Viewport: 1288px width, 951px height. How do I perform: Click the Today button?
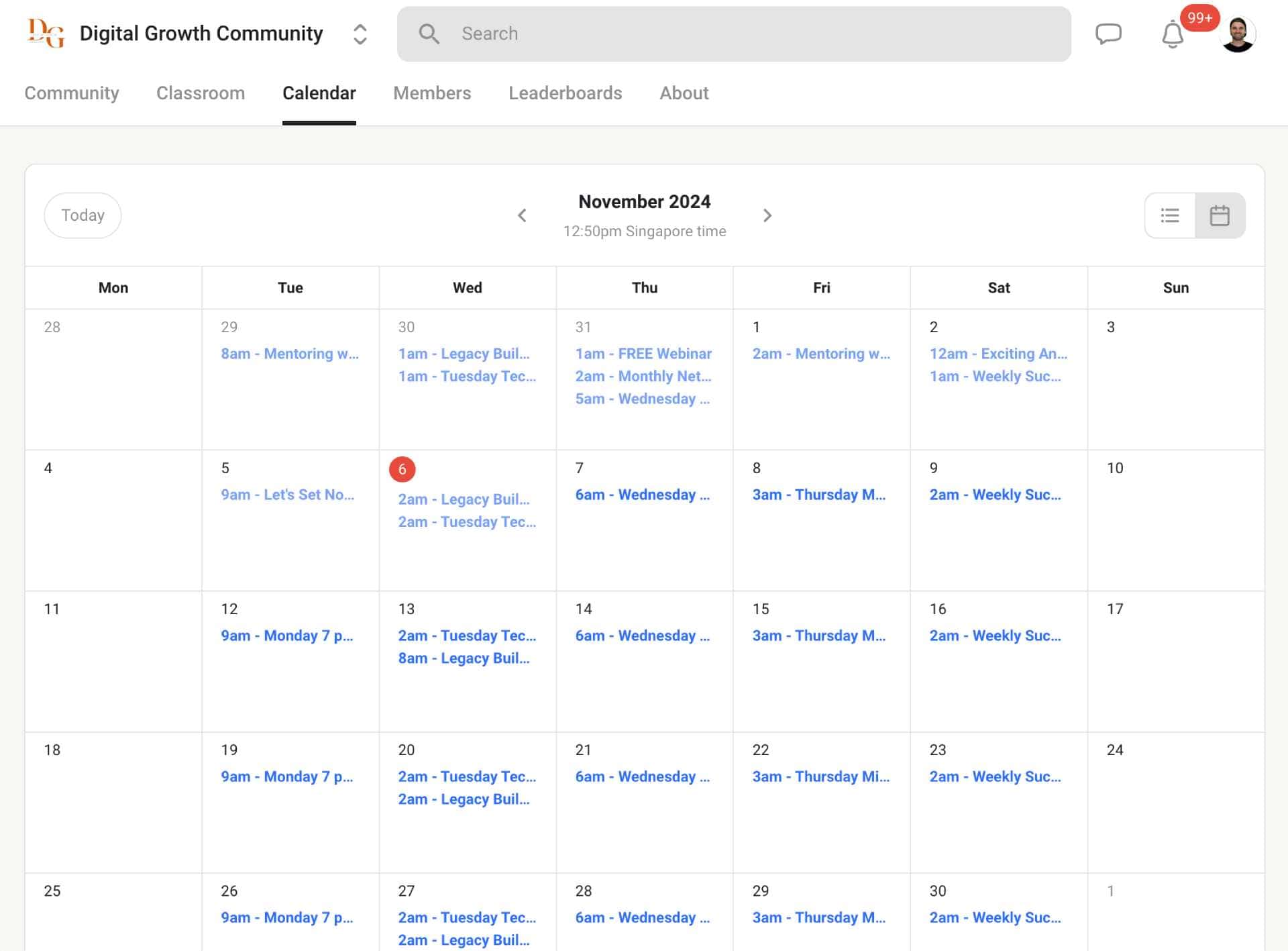point(83,215)
